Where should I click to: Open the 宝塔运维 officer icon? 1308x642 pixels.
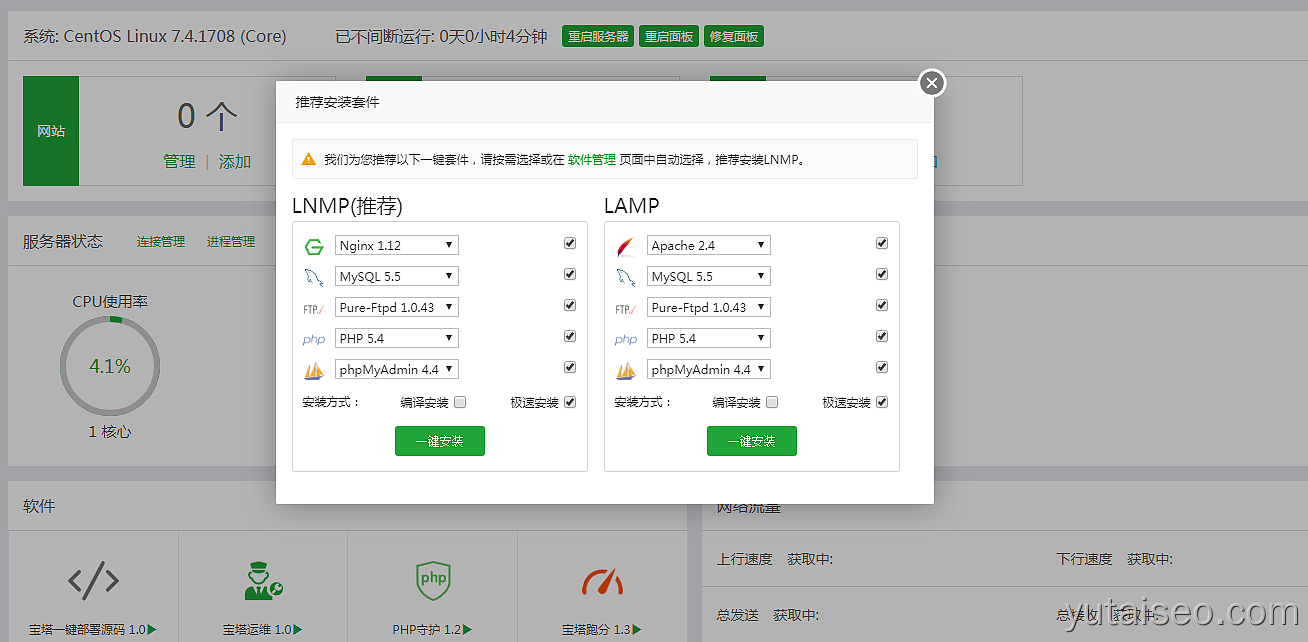tap(264, 581)
